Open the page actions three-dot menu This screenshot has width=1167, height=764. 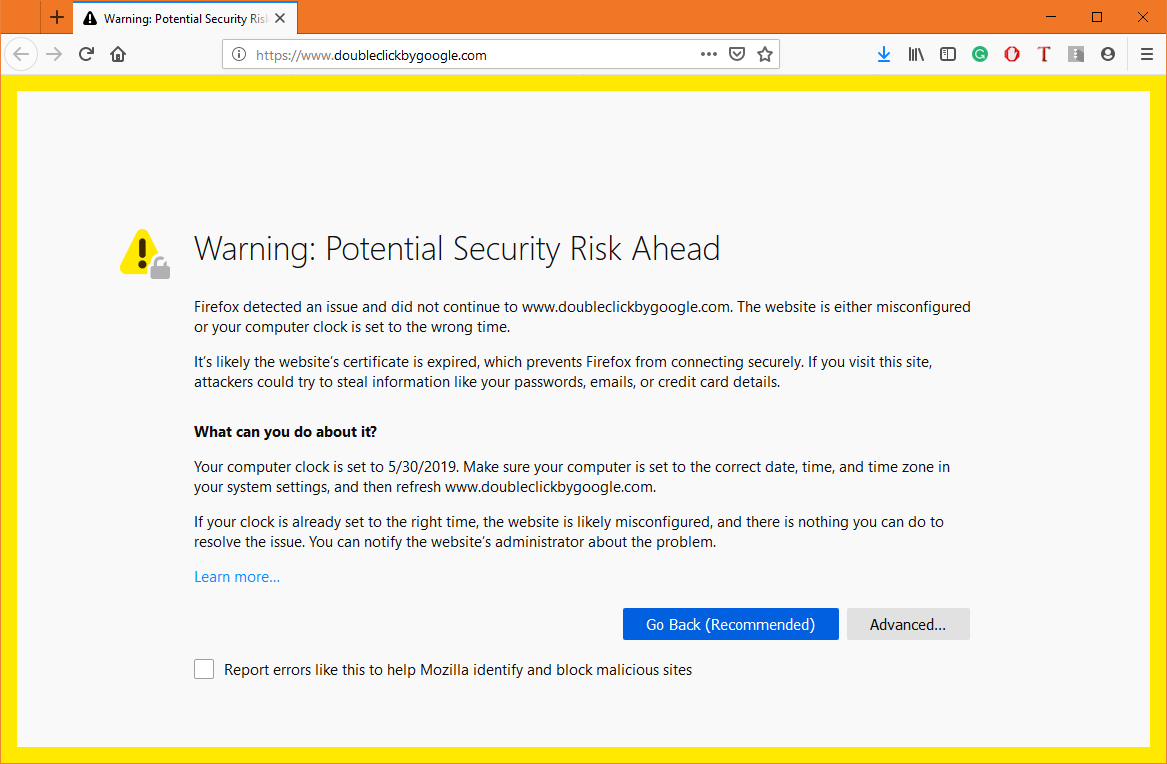[x=709, y=54]
